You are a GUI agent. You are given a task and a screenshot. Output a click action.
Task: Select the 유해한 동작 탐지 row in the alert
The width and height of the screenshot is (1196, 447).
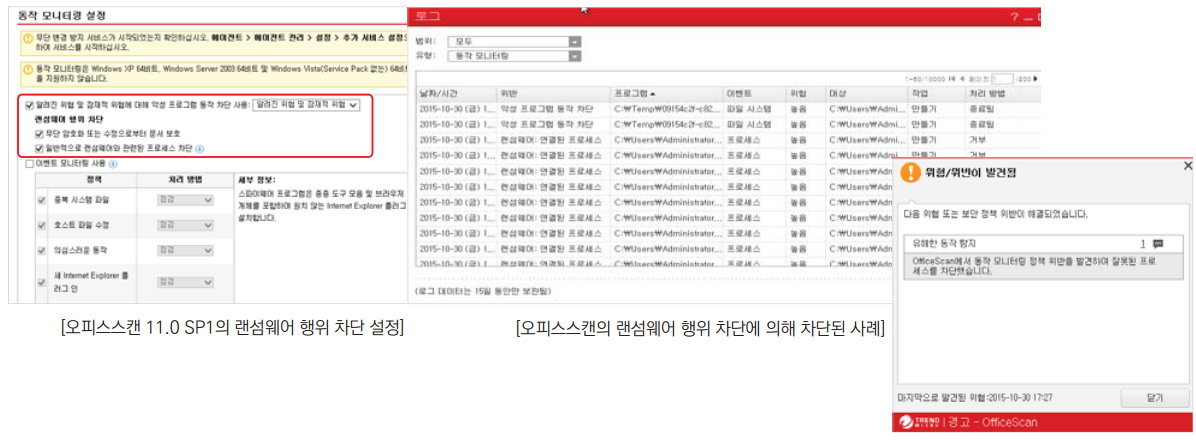1043,244
